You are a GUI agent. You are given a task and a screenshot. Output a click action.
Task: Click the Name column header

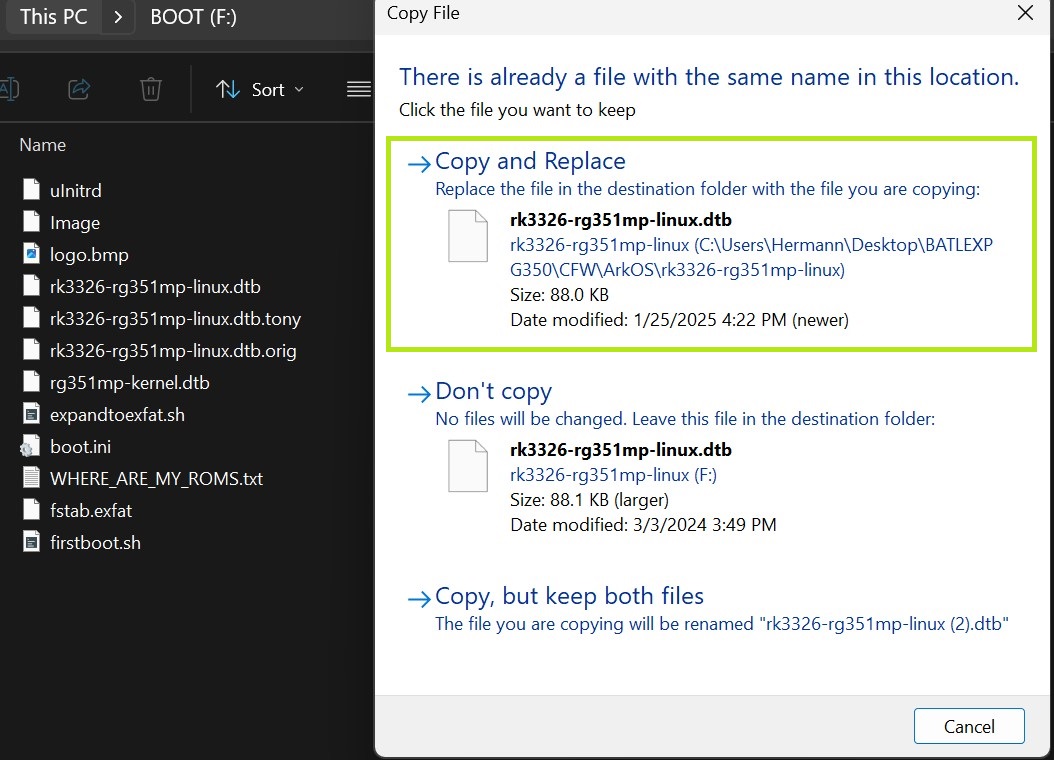click(43, 145)
